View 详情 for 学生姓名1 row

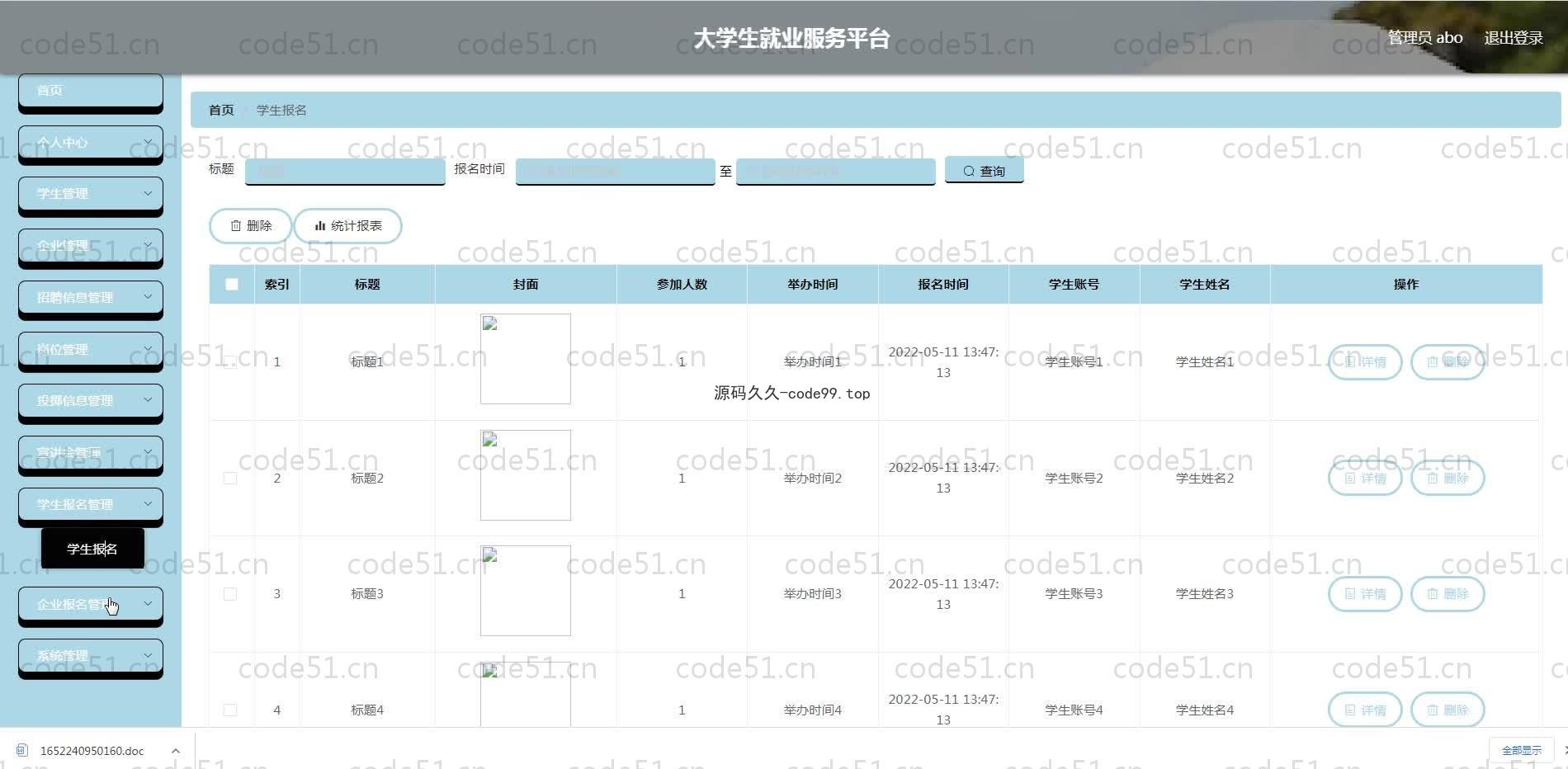pyautogui.click(x=1365, y=362)
